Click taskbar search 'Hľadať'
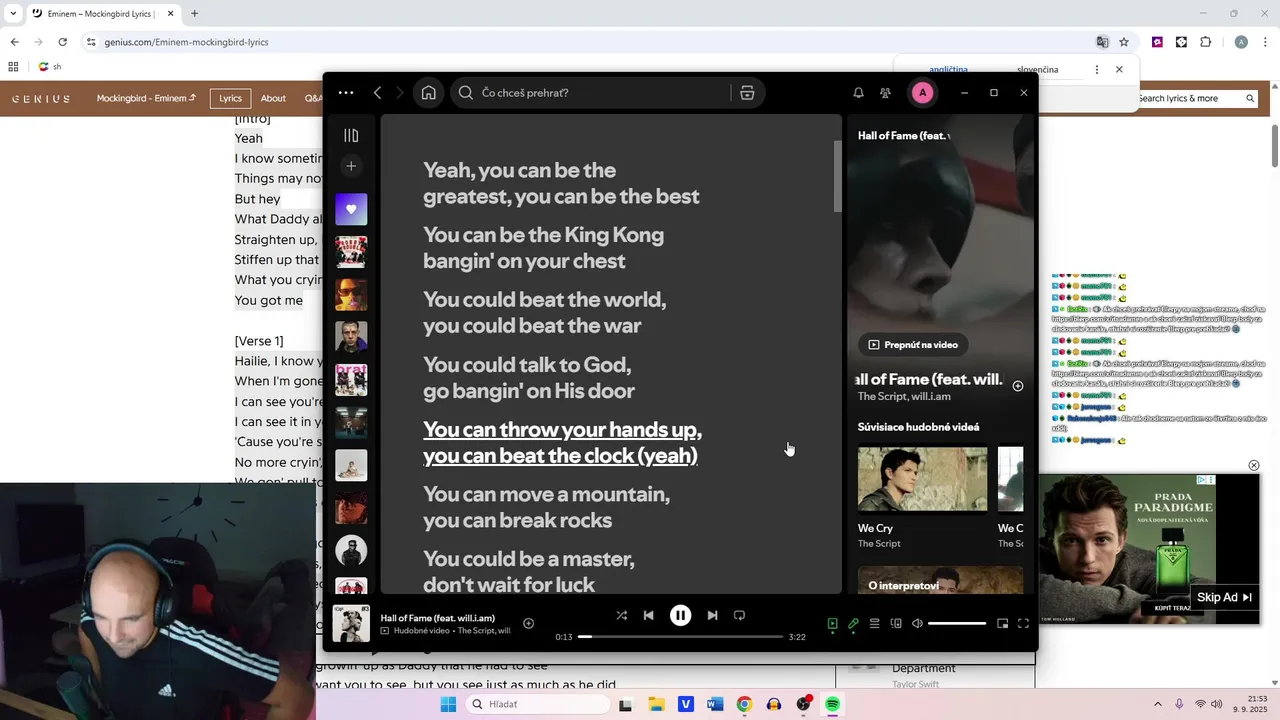The image size is (1280, 720). 537,704
